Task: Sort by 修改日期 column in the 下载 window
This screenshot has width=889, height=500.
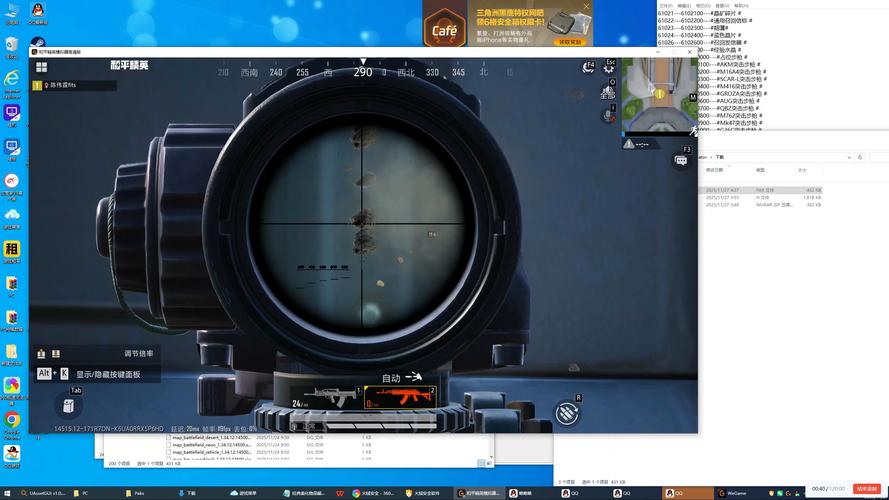Action: pyautogui.click(x=714, y=170)
